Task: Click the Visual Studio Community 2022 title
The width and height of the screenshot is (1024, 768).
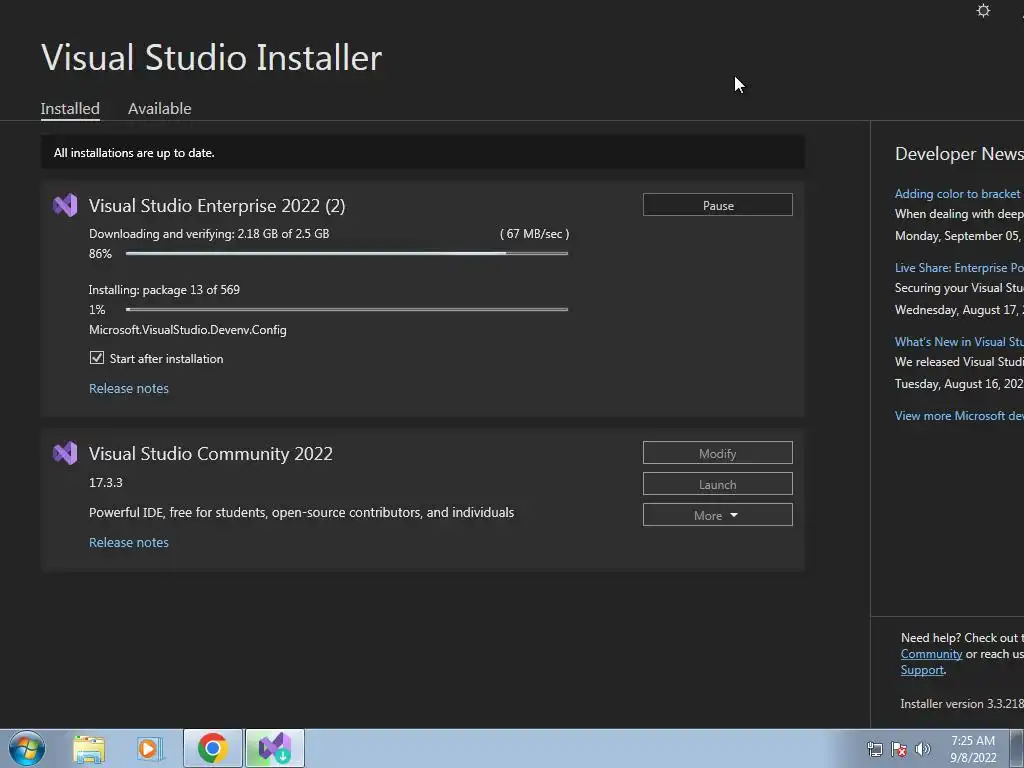Action: (x=210, y=453)
